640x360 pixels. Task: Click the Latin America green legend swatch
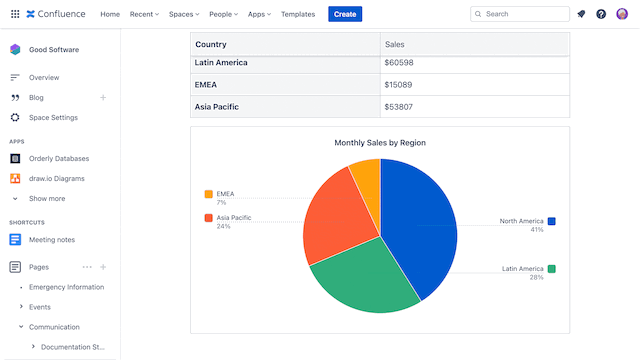551,269
